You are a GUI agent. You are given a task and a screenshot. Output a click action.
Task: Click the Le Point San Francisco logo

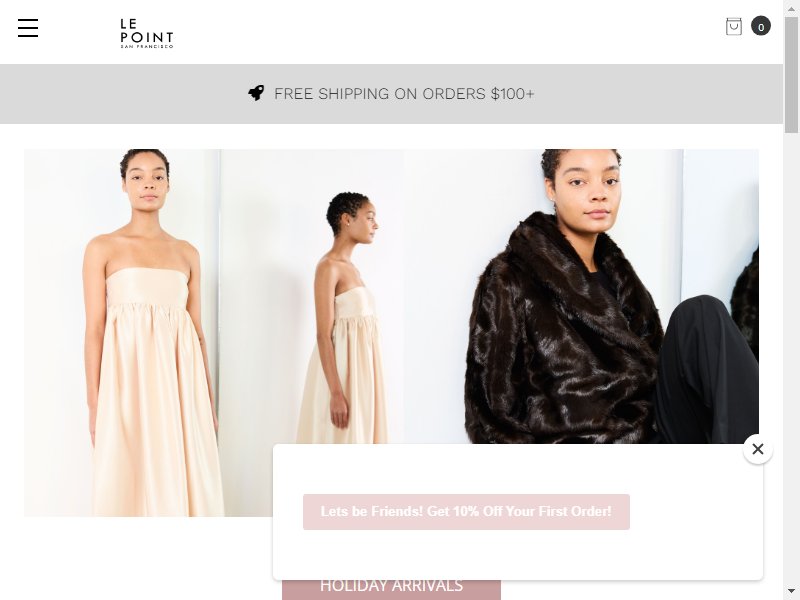pyautogui.click(x=147, y=34)
